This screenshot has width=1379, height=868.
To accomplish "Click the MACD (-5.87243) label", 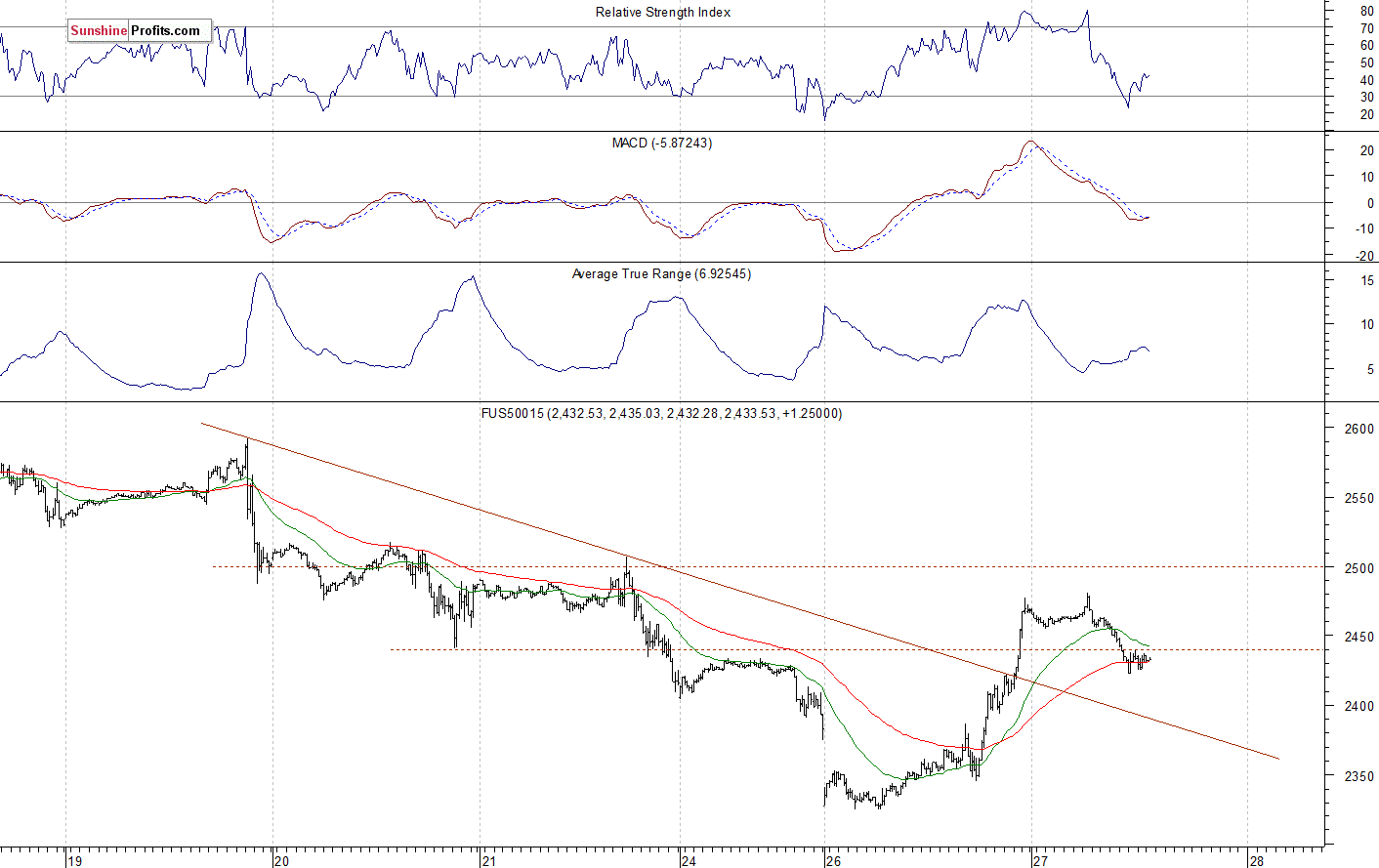I will click(x=662, y=144).
